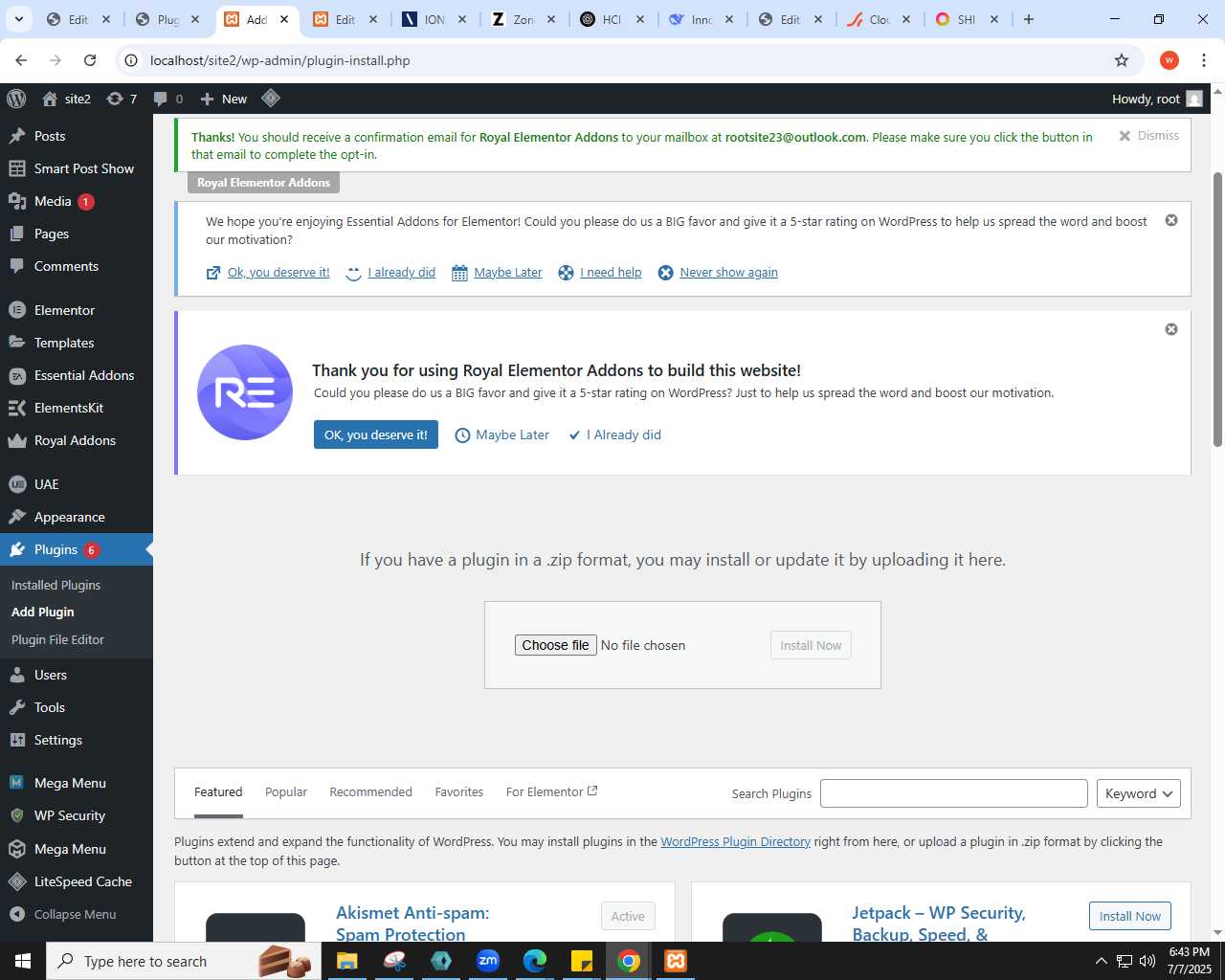Click 'Ok, you deserve it!' link
Viewport: 1225px width, 980px height.
click(x=278, y=273)
